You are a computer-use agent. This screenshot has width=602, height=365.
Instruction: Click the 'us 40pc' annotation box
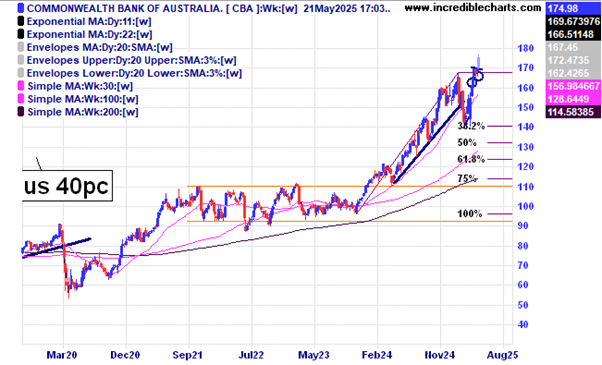click(68, 186)
